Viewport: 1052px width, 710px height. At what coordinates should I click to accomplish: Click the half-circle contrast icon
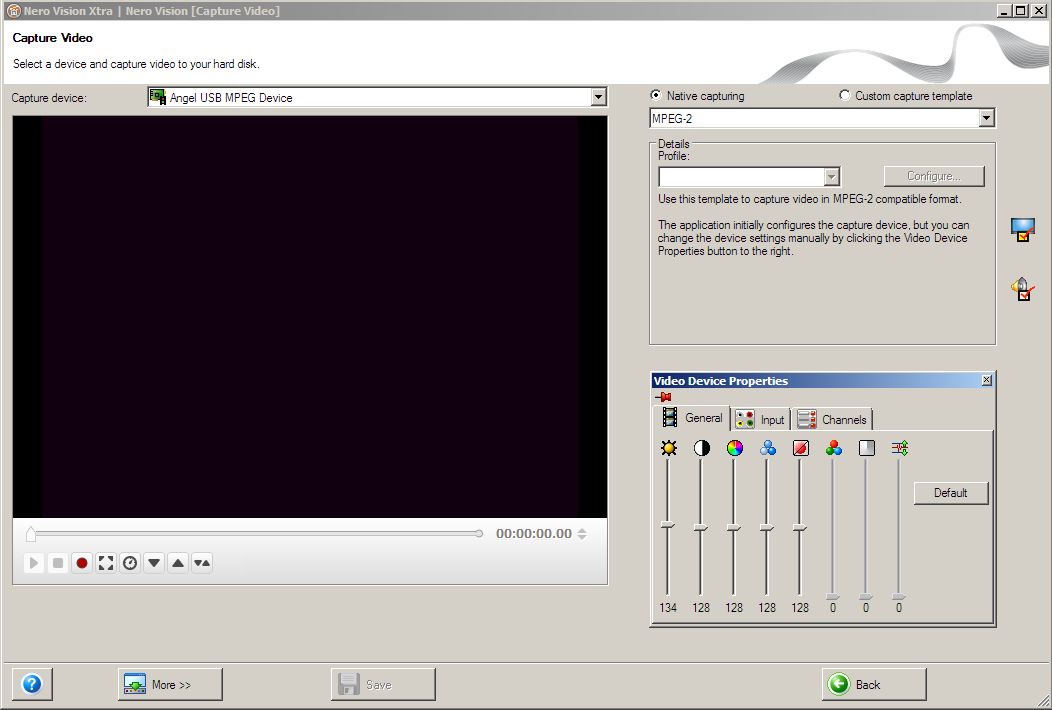(701, 448)
